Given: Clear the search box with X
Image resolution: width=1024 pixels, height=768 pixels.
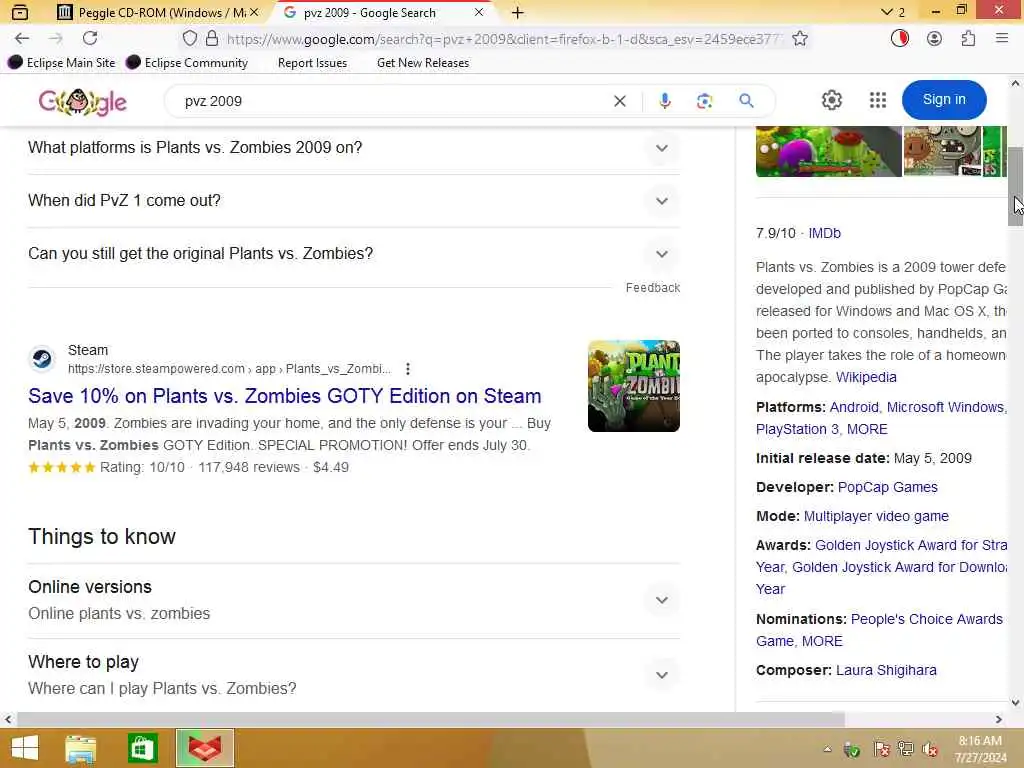Looking at the screenshot, I should click(x=620, y=101).
